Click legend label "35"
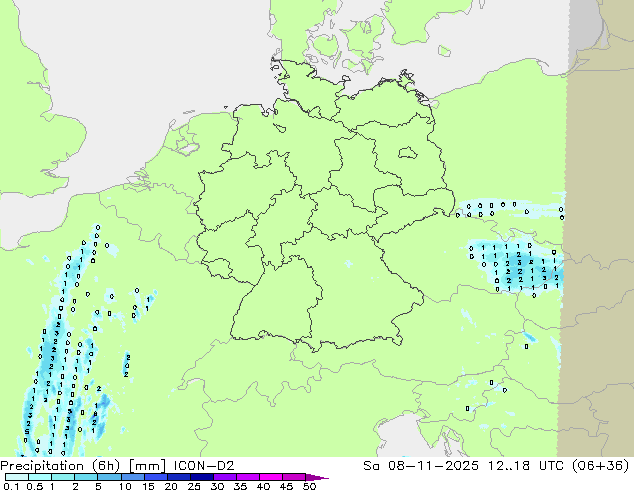The width and height of the screenshot is (634, 490). (x=240, y=486)
